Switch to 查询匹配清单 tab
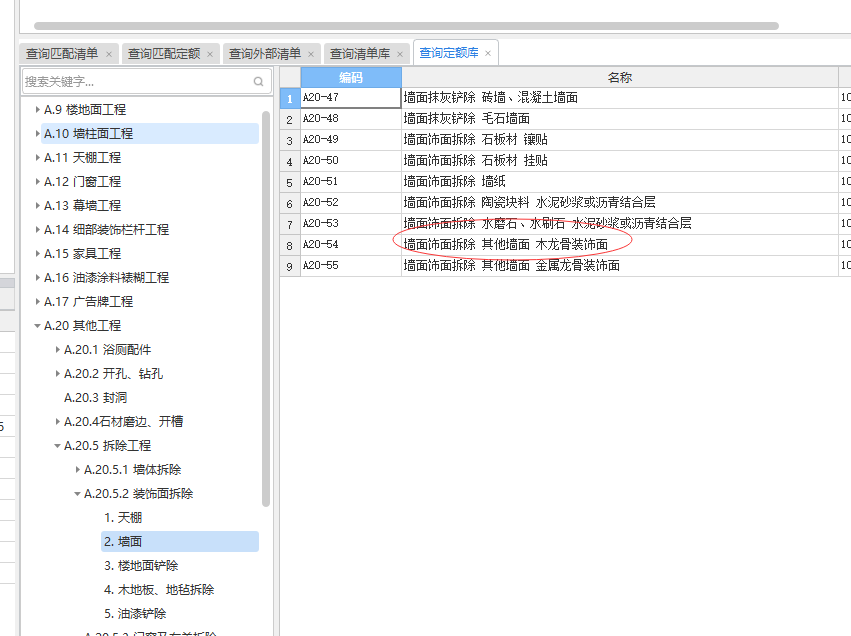 [x=62, y=54]
